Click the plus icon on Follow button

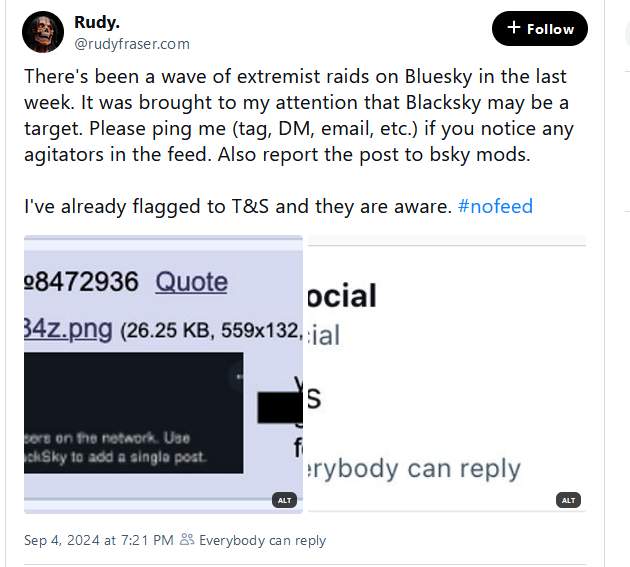coord(513,28)
